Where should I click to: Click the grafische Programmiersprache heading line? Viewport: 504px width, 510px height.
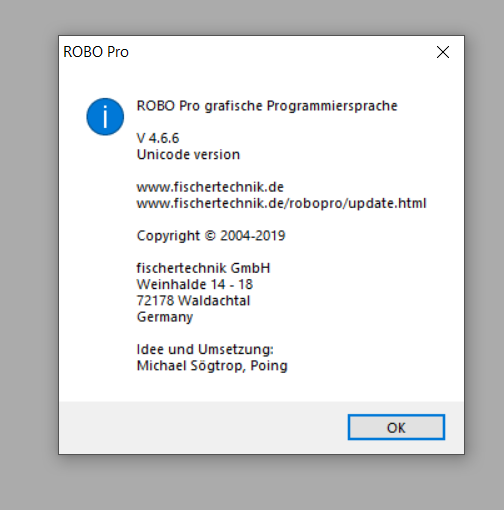[267, 106]
